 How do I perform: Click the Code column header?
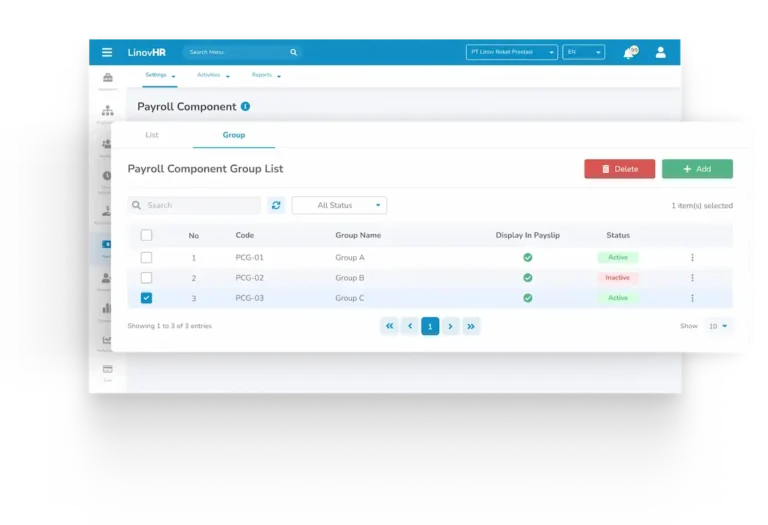[244, 235]
